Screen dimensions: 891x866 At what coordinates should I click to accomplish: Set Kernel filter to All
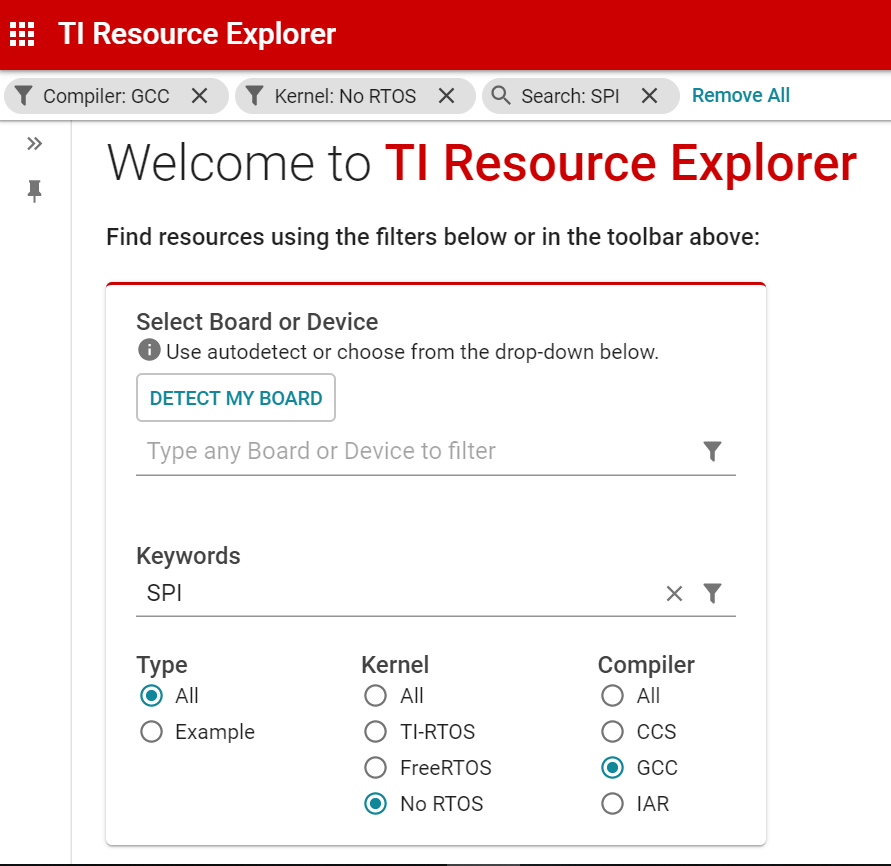[x=375, y=696]
